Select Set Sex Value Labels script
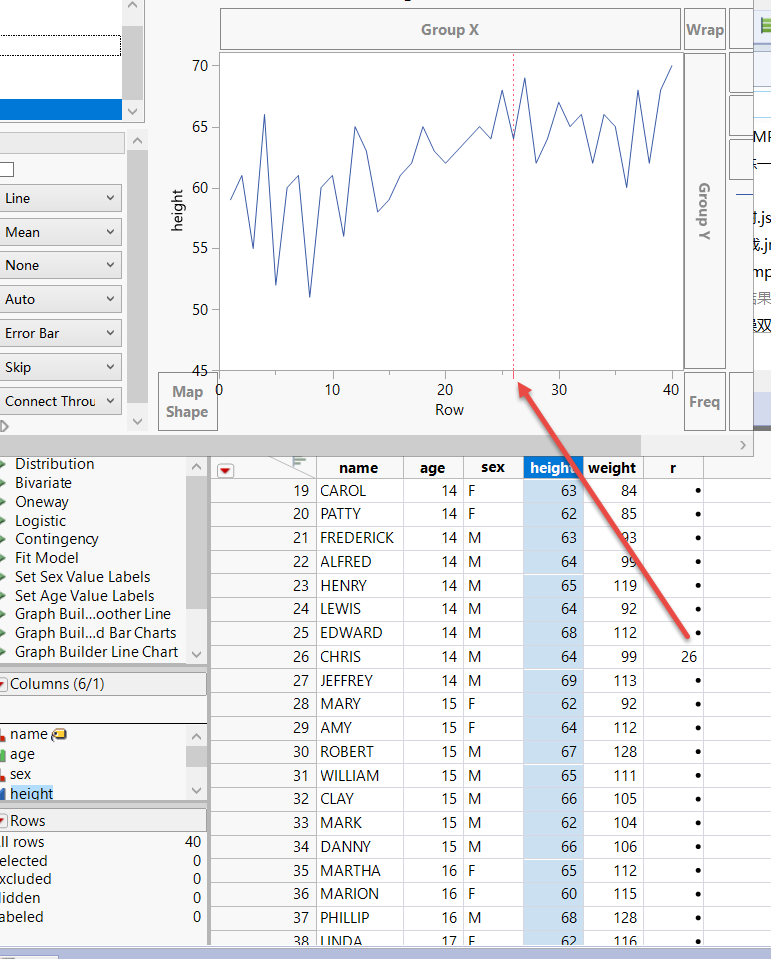771x959 pixels. [83, 577]
